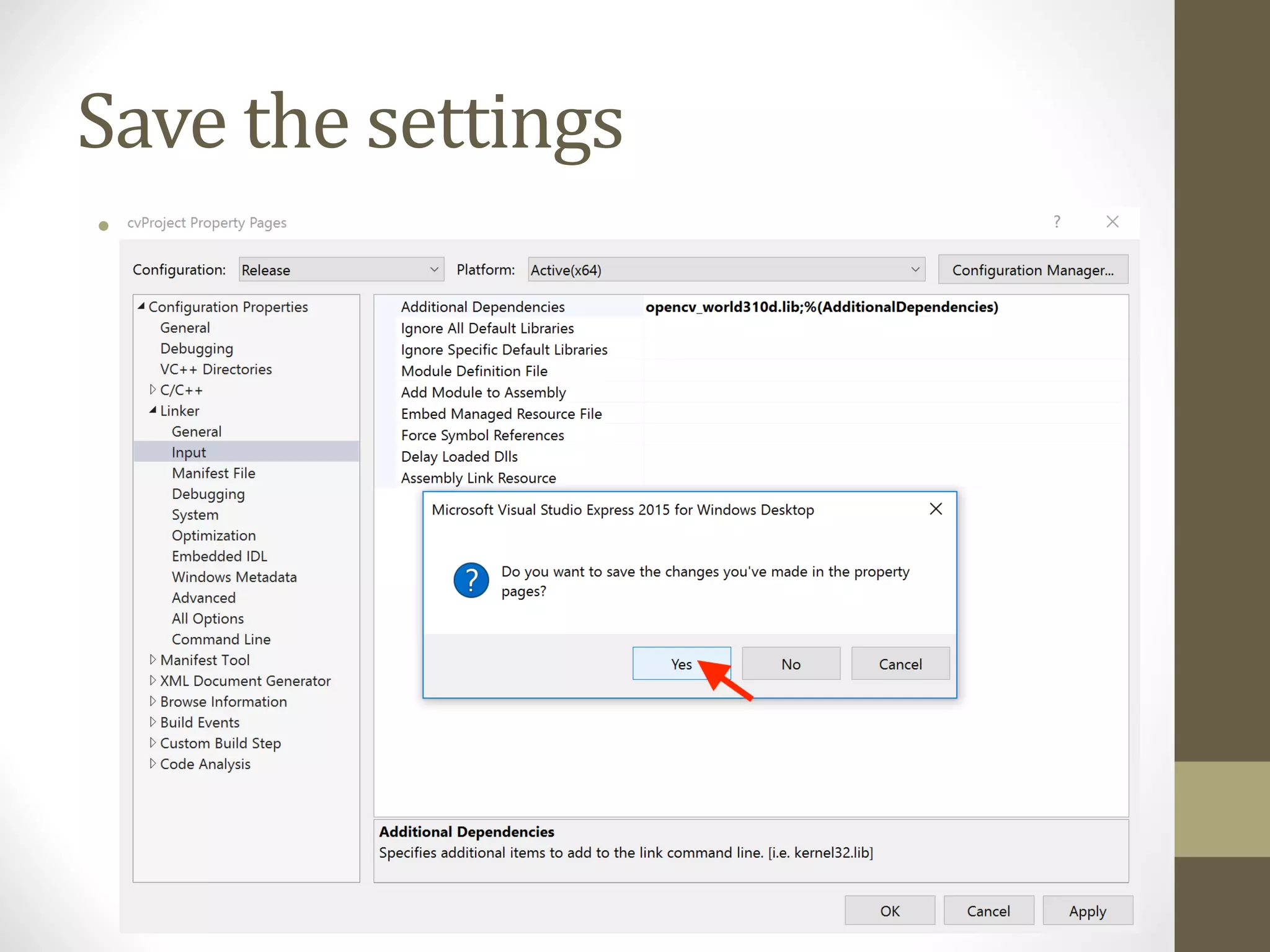The image size is (1270, 952).
Task: Select Linker Input page
Action: click(189, 452)
